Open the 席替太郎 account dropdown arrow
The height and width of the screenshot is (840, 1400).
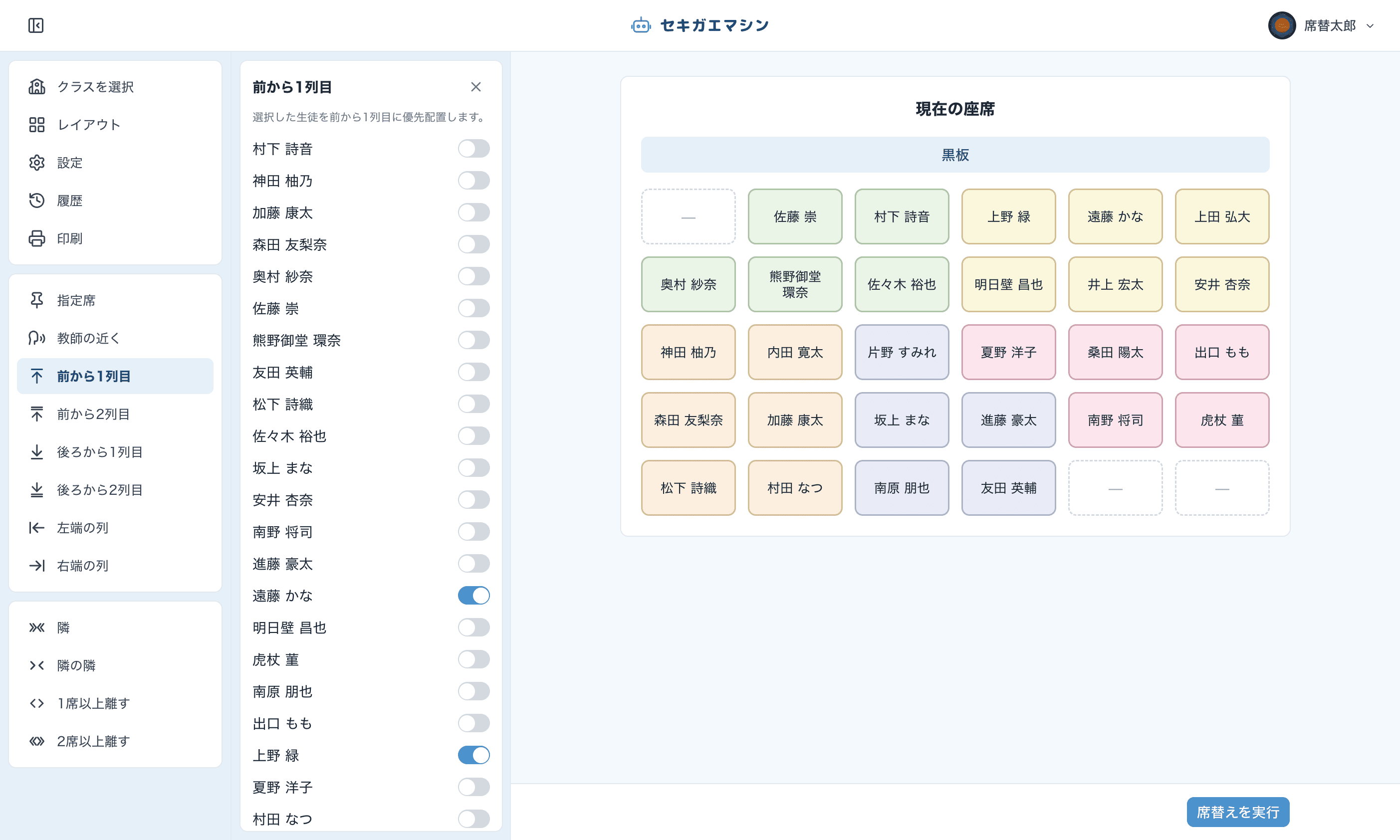(1370, 26)
